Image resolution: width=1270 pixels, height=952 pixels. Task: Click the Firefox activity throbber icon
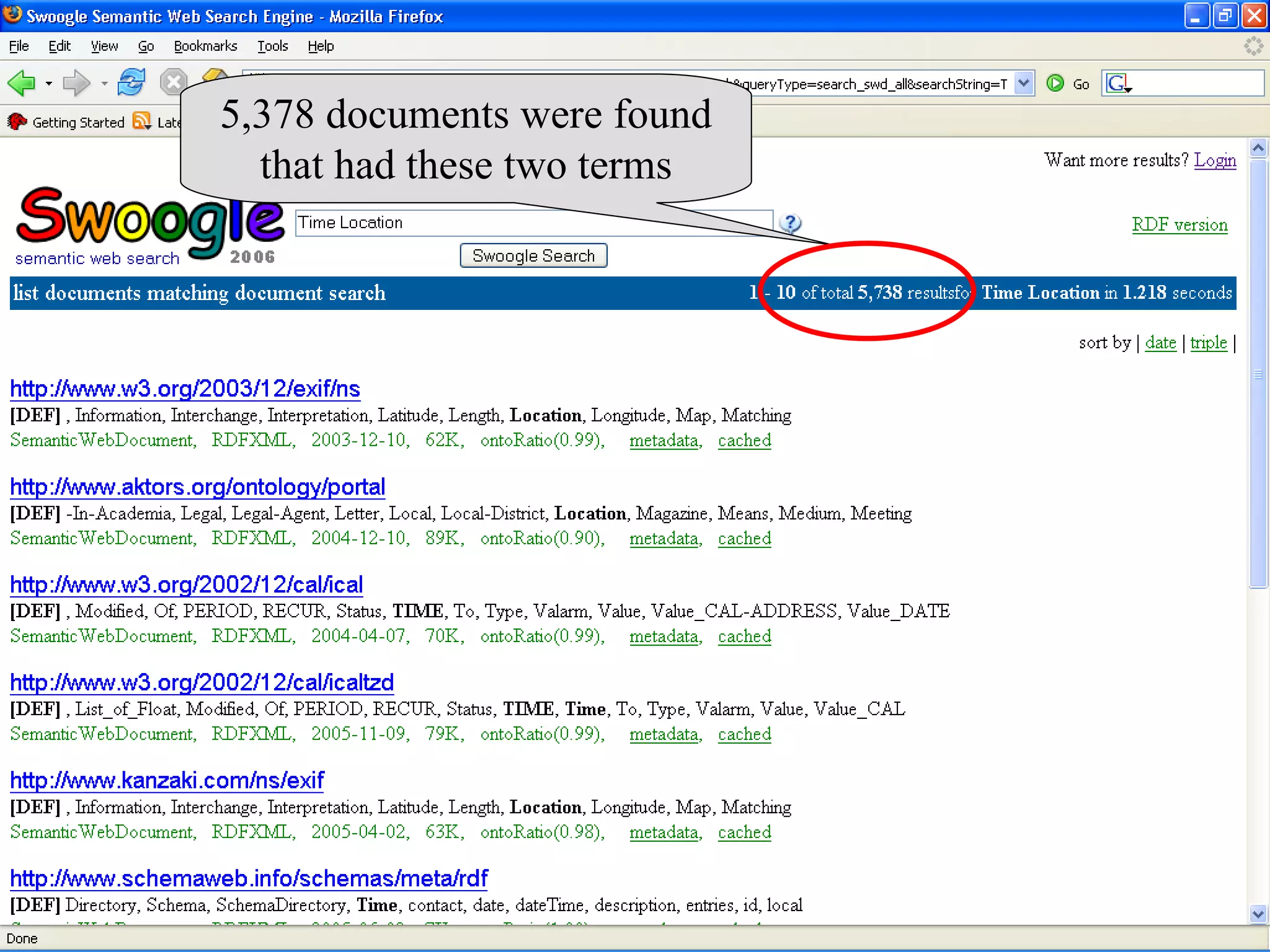click(1253, 46)
